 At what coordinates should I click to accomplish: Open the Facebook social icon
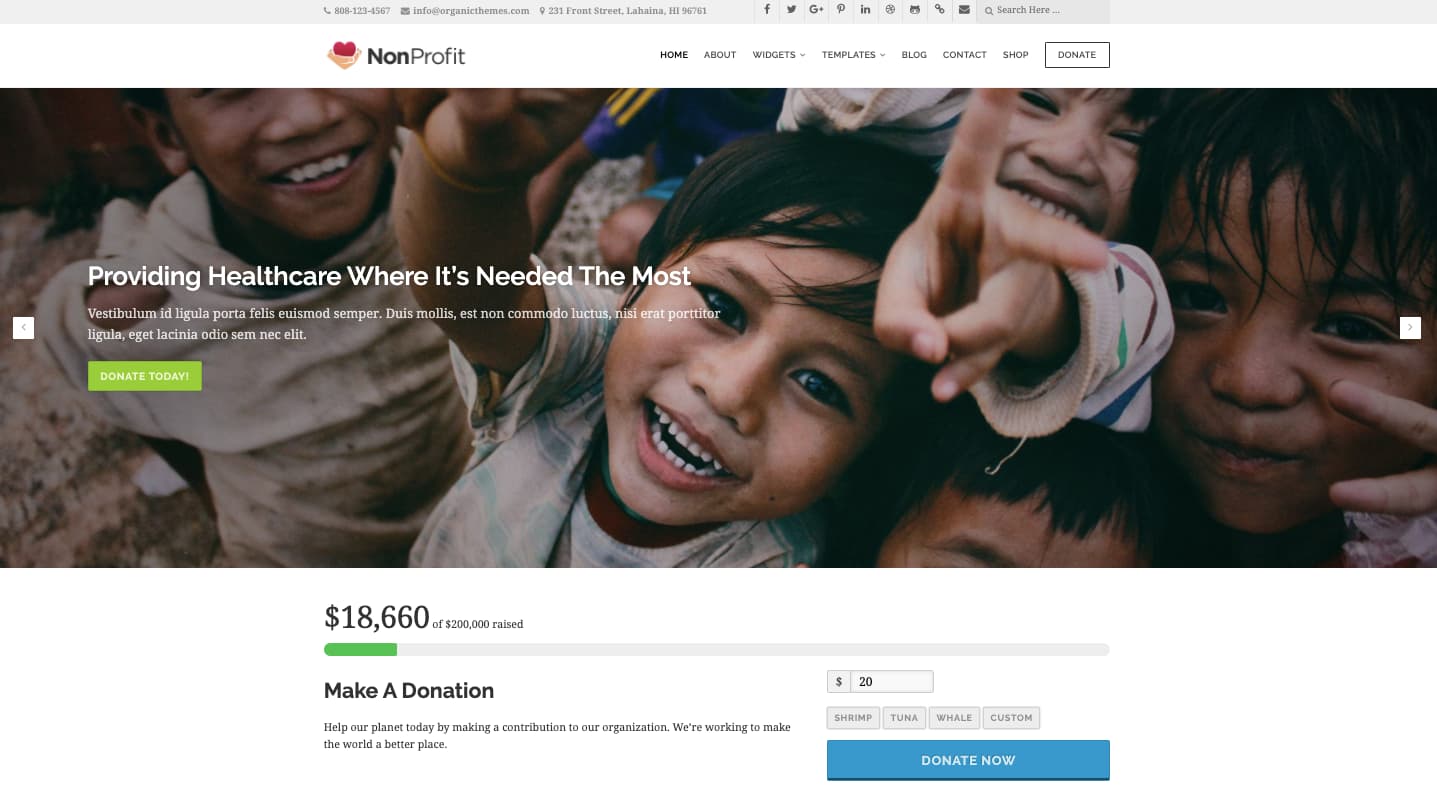(767, 10)
